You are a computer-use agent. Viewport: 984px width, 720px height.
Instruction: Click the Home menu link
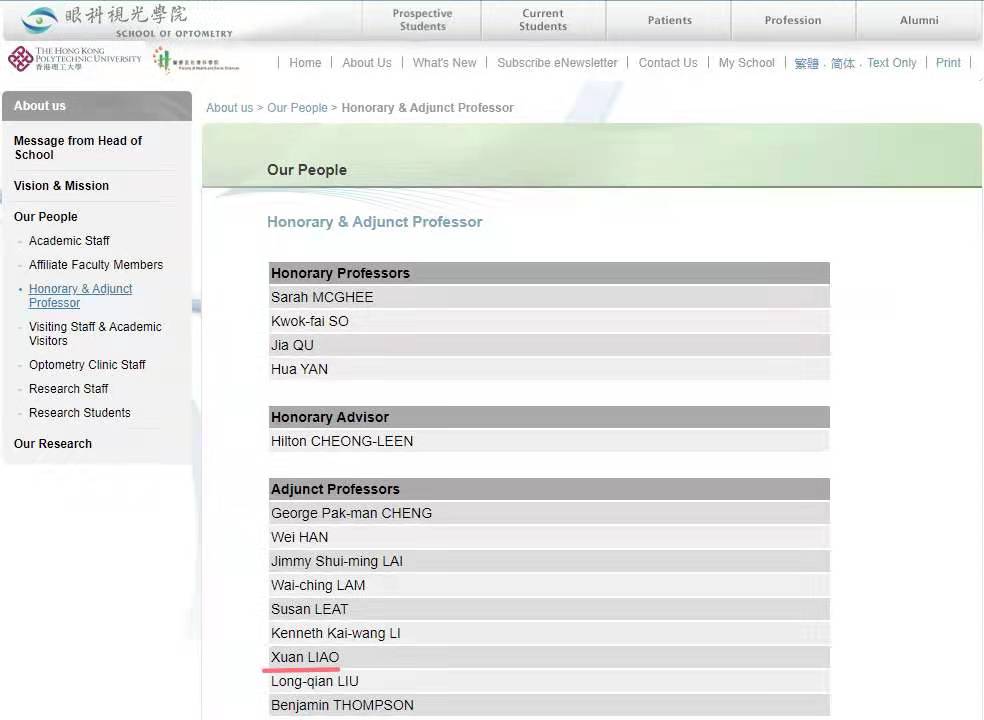coord(305,62)
